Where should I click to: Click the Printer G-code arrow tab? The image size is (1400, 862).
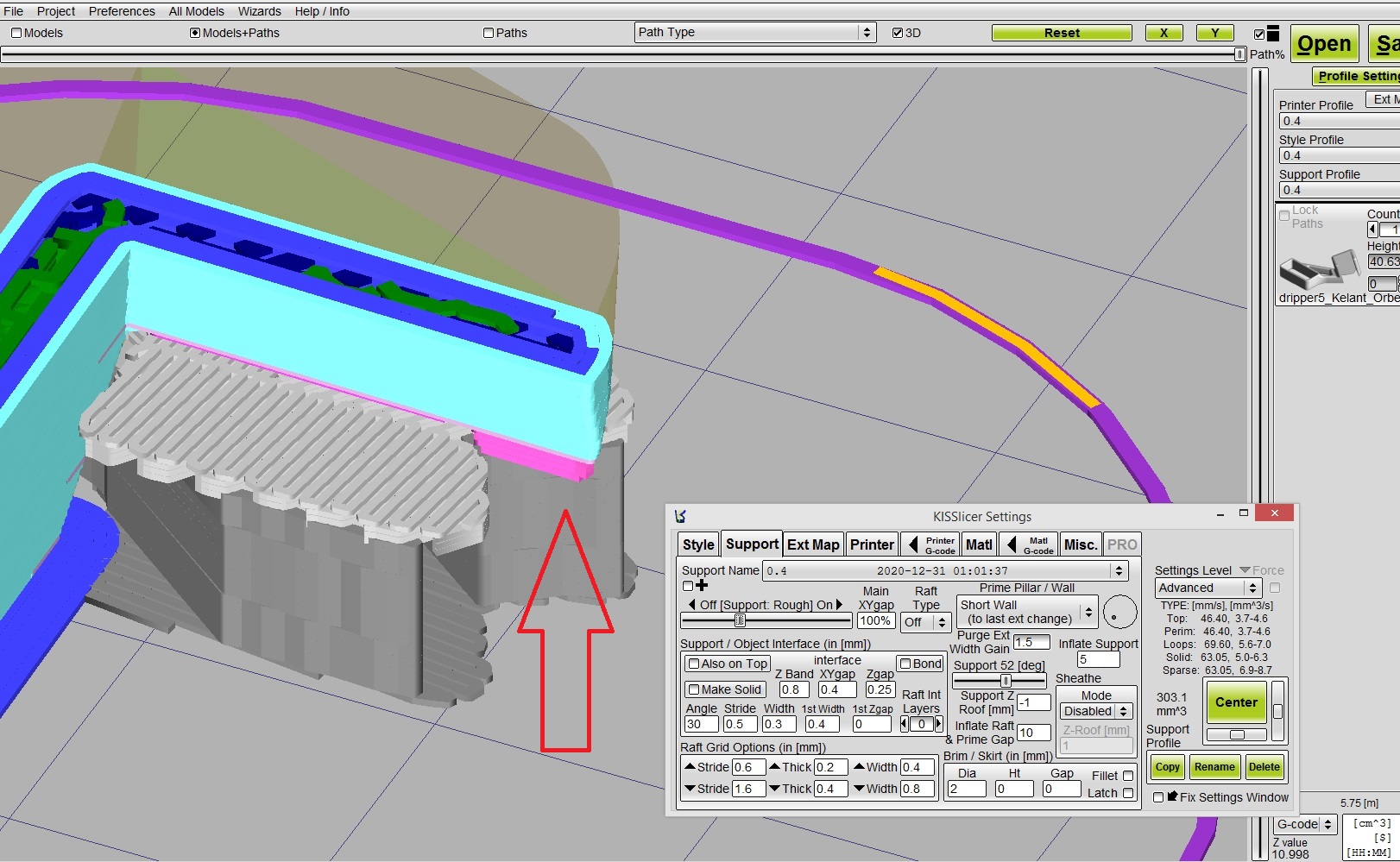[930, 544]
